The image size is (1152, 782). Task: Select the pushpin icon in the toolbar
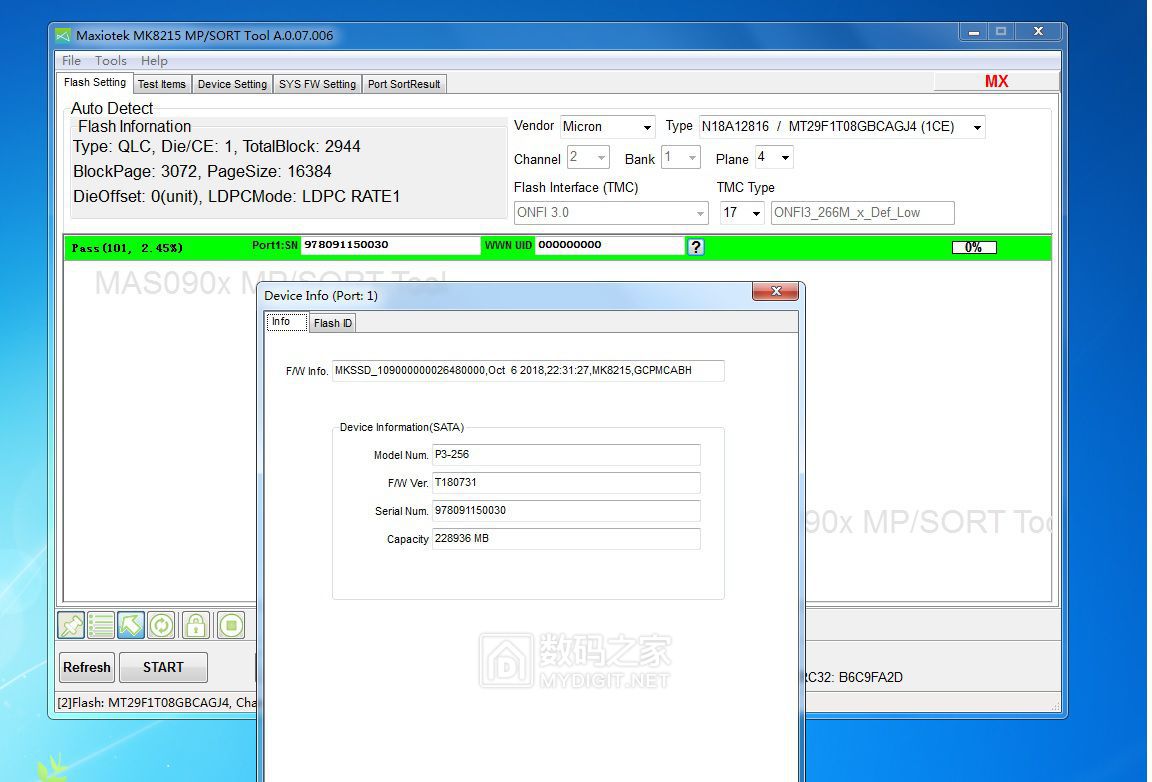pos(70,624)
